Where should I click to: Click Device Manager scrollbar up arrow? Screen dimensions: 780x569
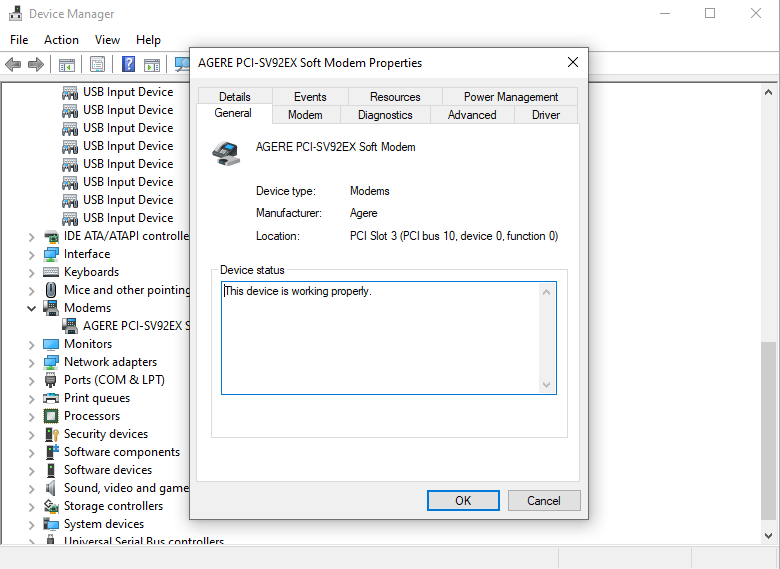(x=769, y=92)
